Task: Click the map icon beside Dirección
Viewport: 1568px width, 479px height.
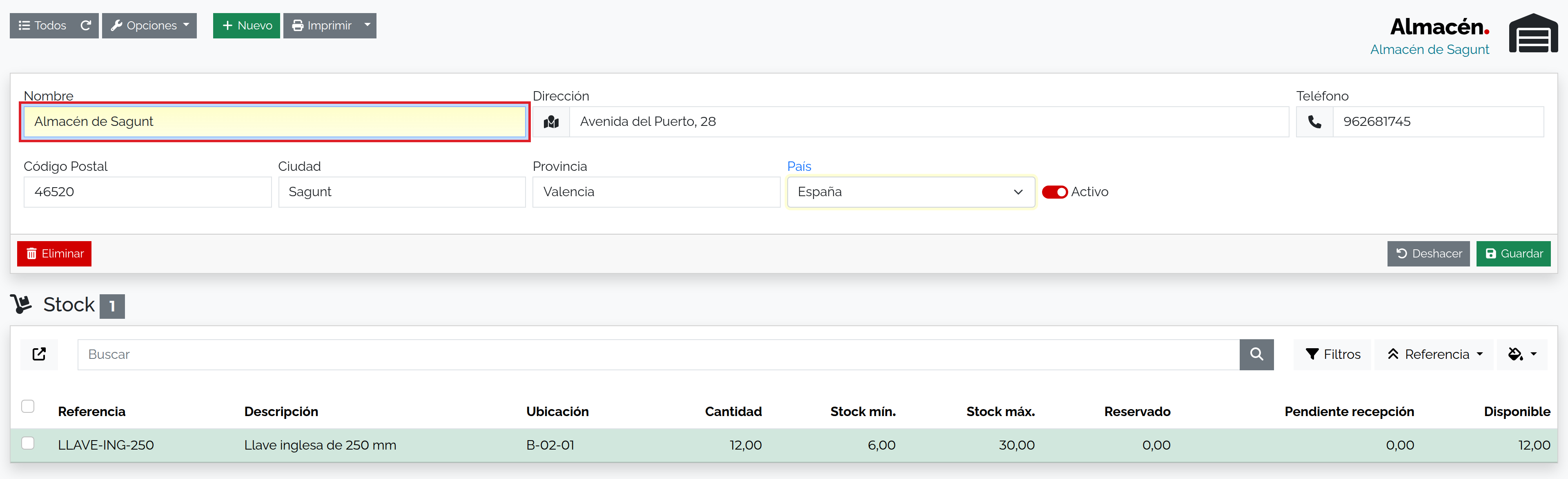Action: coord(552,122)
